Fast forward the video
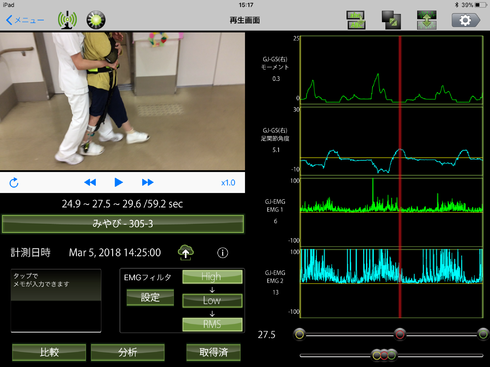The height and width of the screenshot is (367, 490). click(147, 182)
